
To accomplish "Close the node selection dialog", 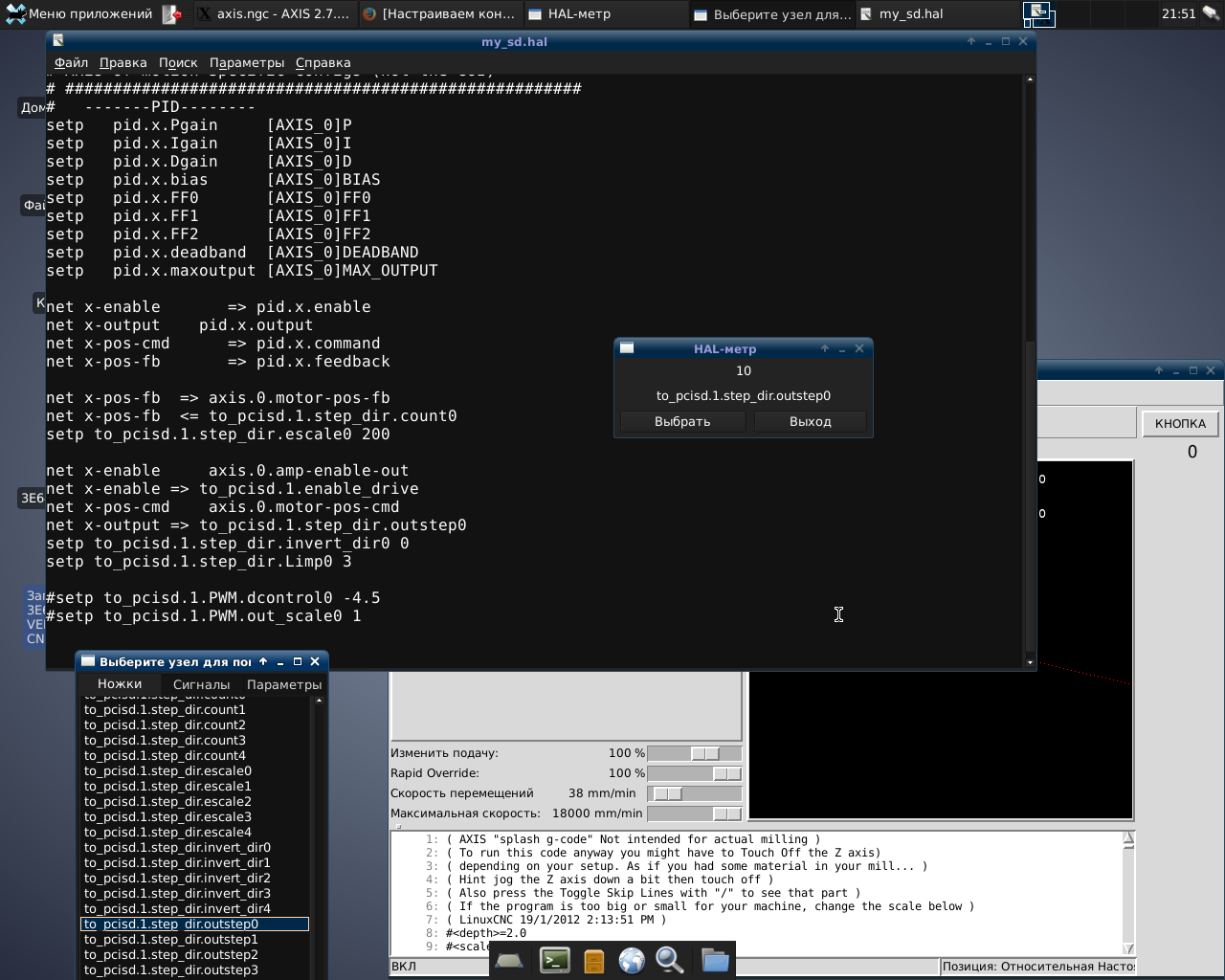I will tap(315, 661).
